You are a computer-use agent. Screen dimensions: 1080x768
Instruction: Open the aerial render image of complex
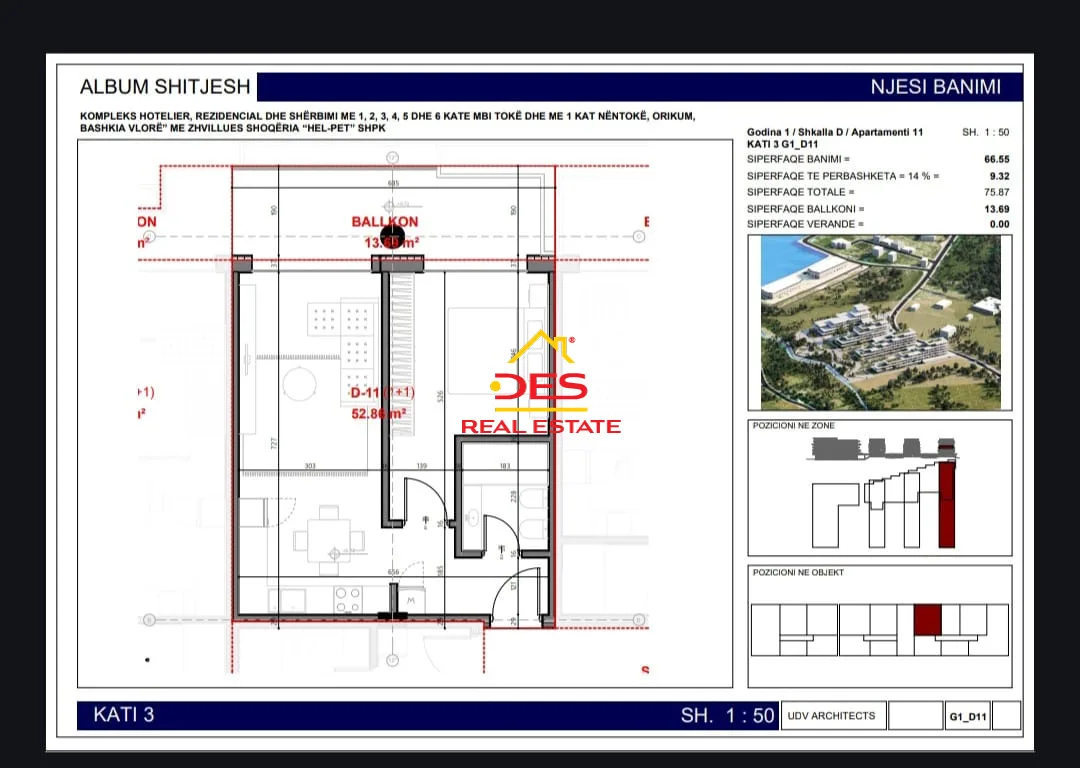(x=880, y=322)
